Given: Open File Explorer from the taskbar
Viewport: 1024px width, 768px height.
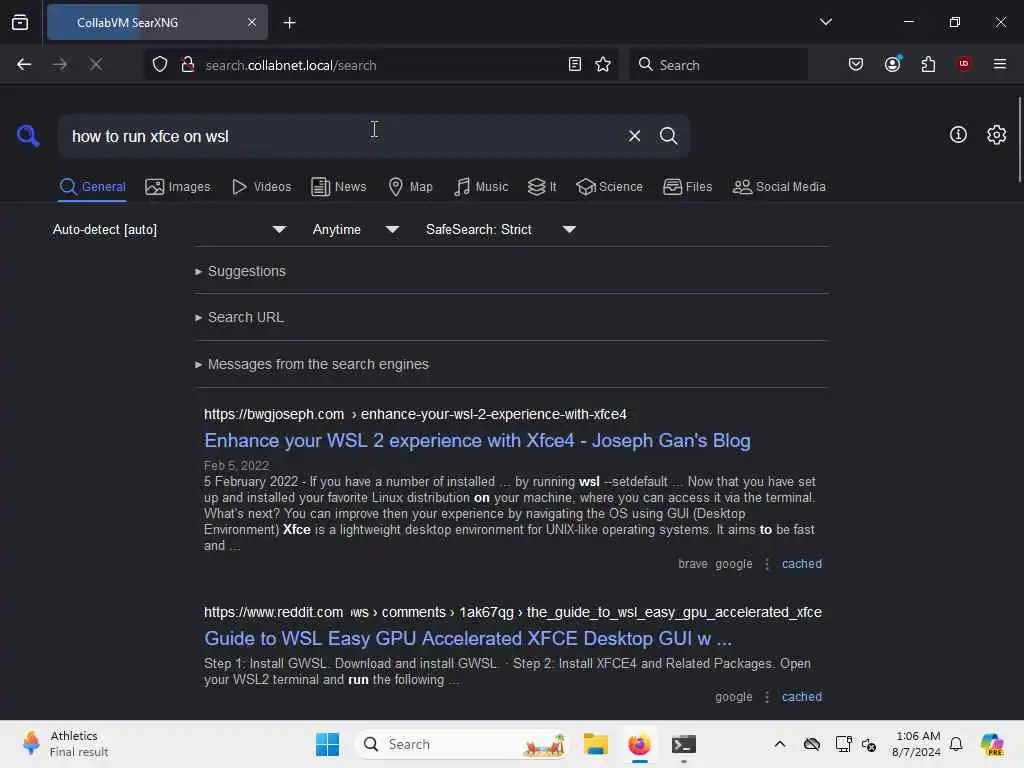Looking at the screenshot, I should click(x=596, y=744).
